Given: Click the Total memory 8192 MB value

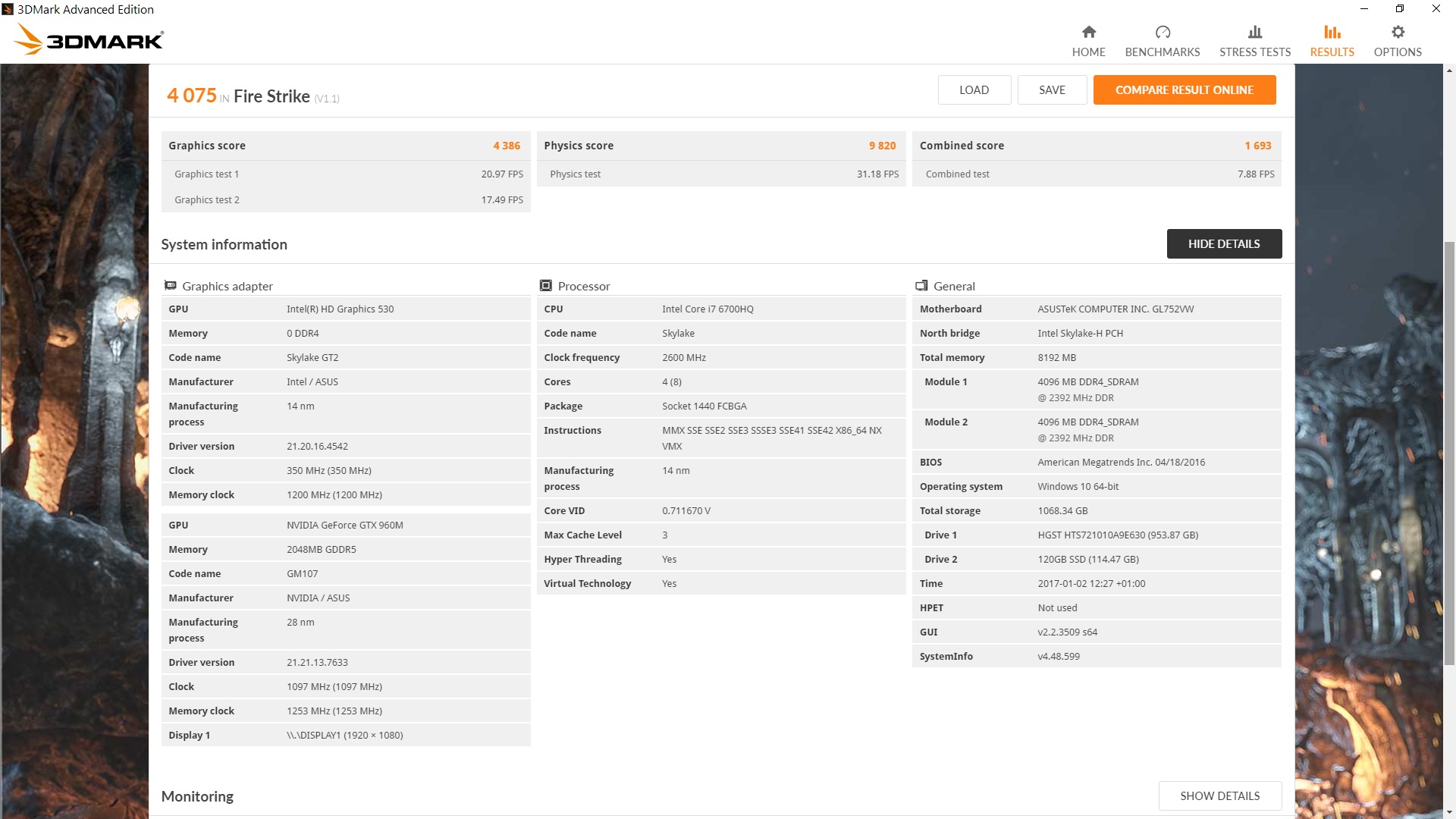Looking at the screenshot, I should (1056, 357).
